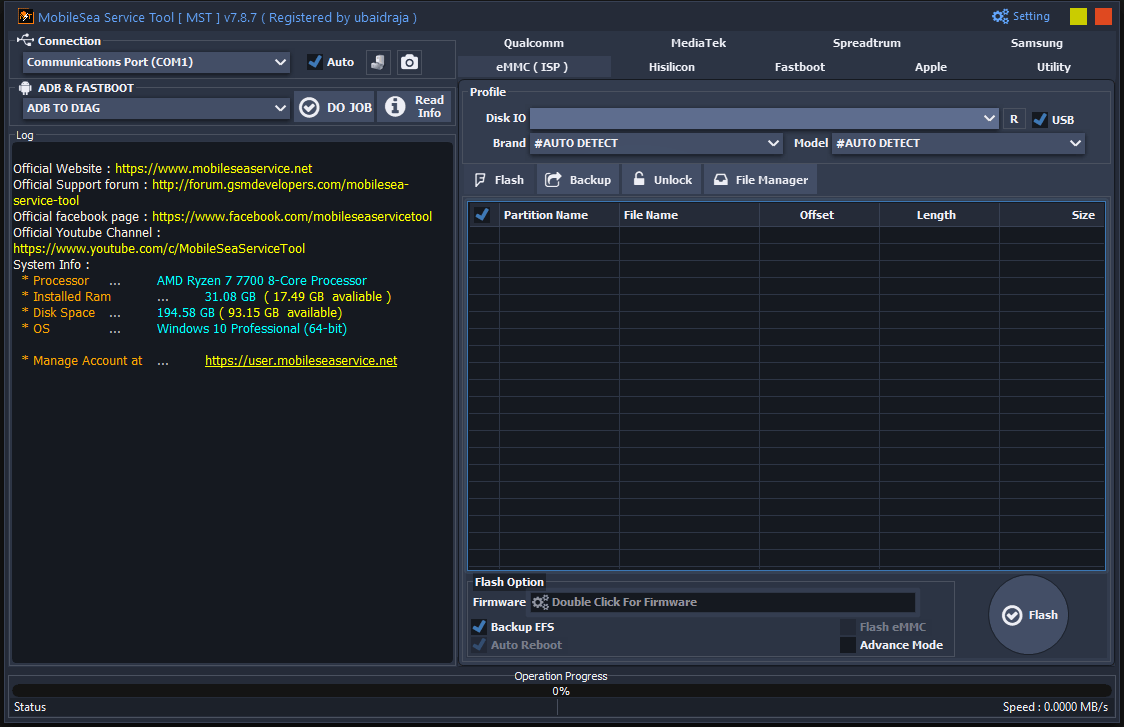Viewport: 1124px width, 727px height.
Task: Click the R refresh icon beside Disk IO
Action: [1014, 118]
